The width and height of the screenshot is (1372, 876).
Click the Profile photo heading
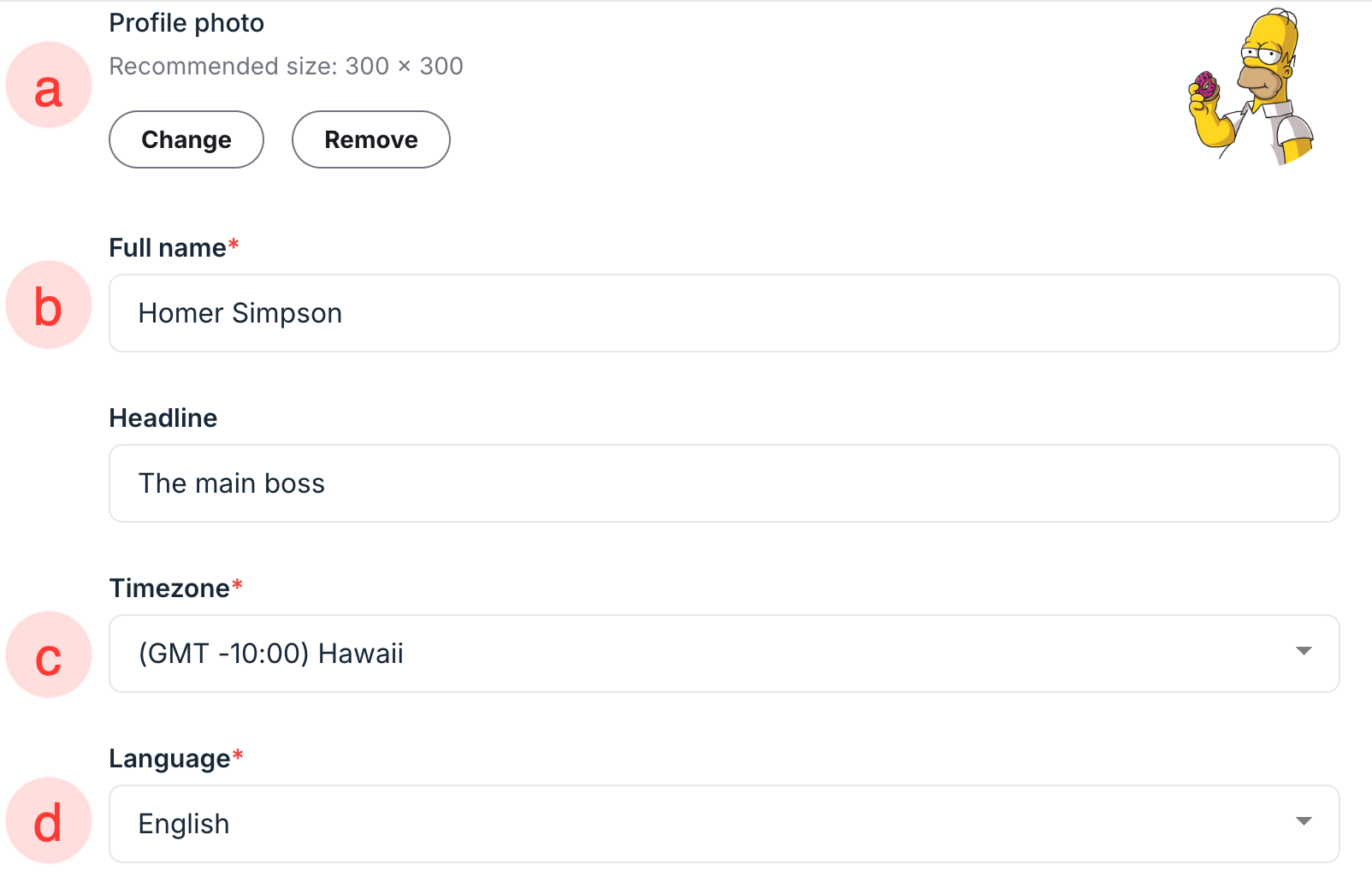pyautogui.click(x=186, y=23)
